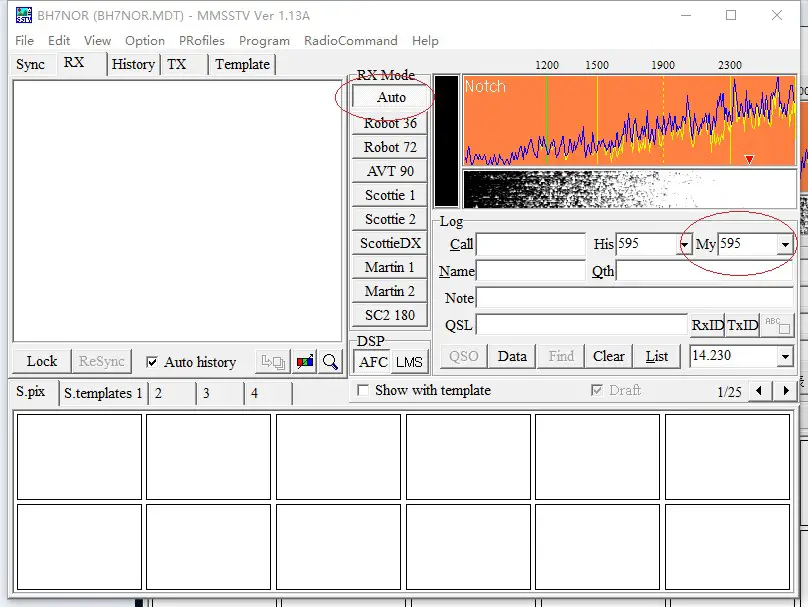The image size is (808, 607).
Task: Open the 14.230 frequency dropdown
Action: tap(785, 356)
